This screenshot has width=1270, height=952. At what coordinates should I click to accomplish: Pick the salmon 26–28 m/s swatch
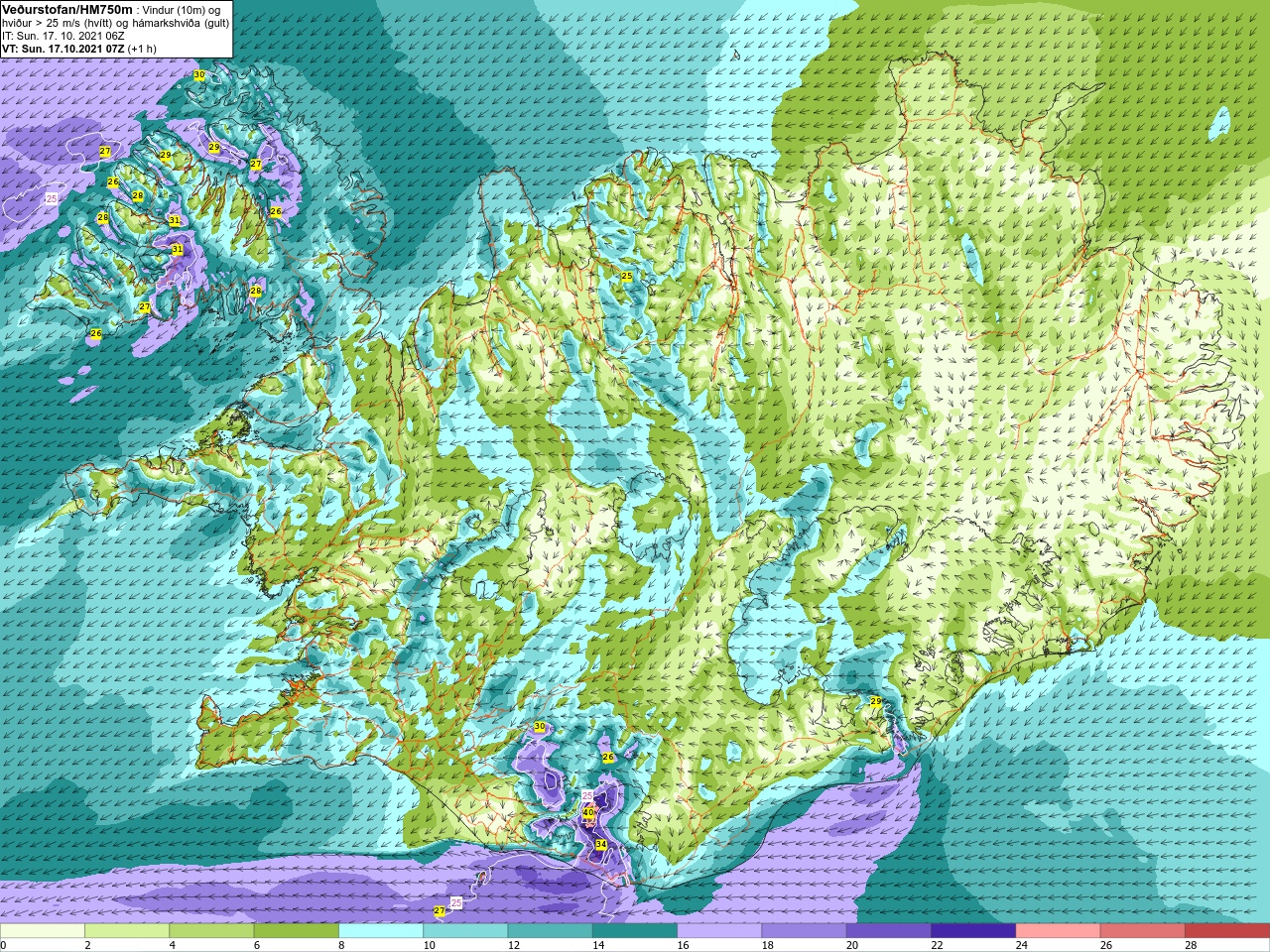pyautogui.click(x=1143, y=931)
